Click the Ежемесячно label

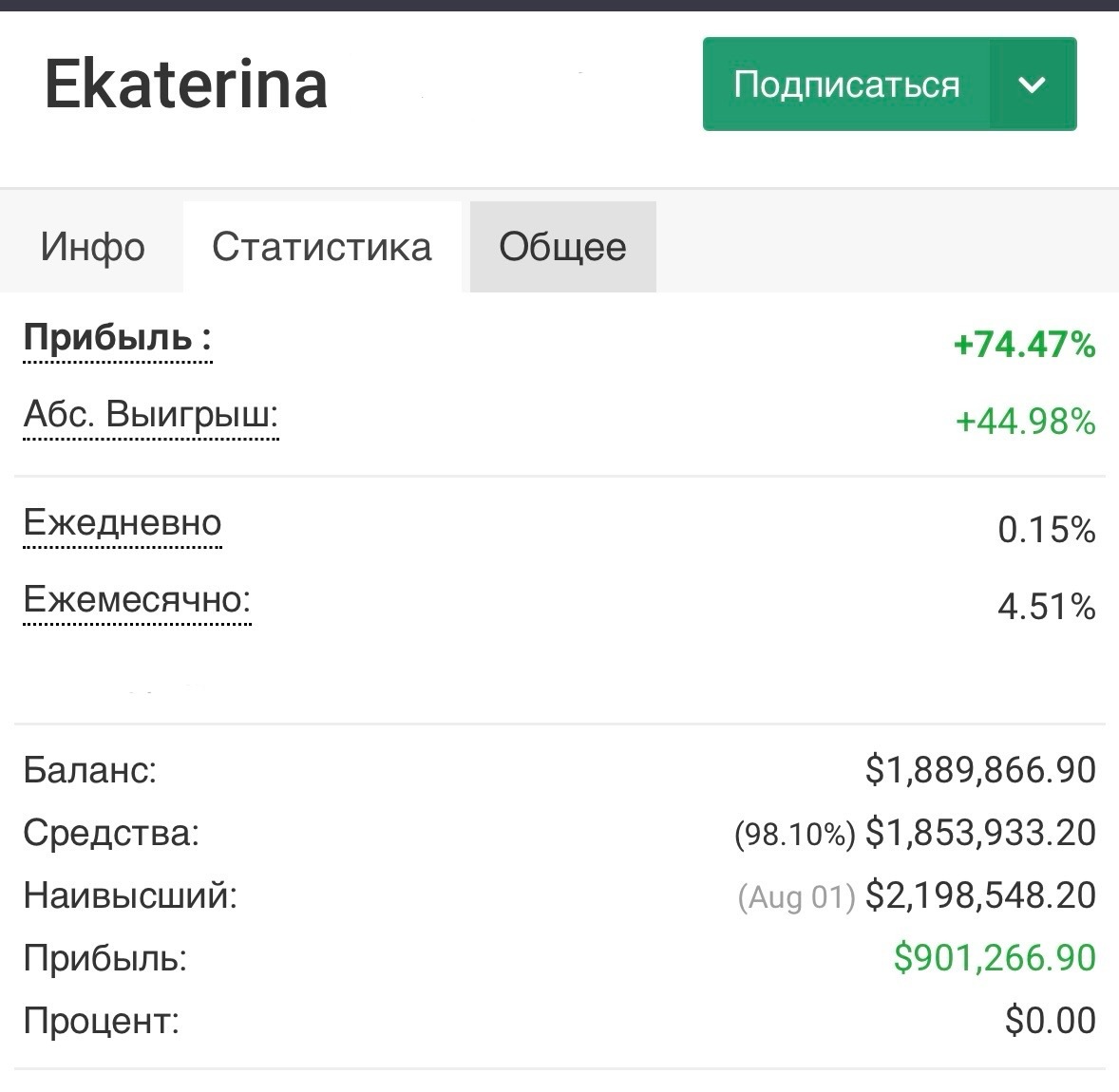click(x=137, y=600)
